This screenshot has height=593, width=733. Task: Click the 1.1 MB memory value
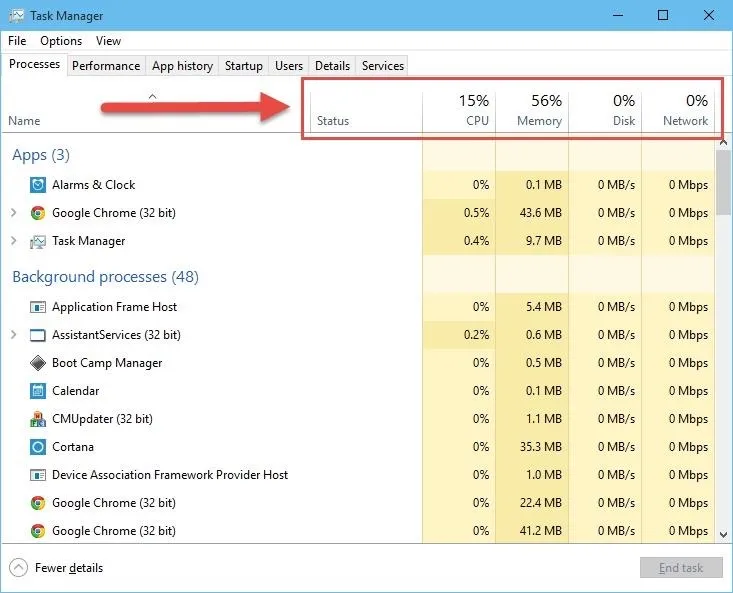pyautogui.click(x=544, y=419)
